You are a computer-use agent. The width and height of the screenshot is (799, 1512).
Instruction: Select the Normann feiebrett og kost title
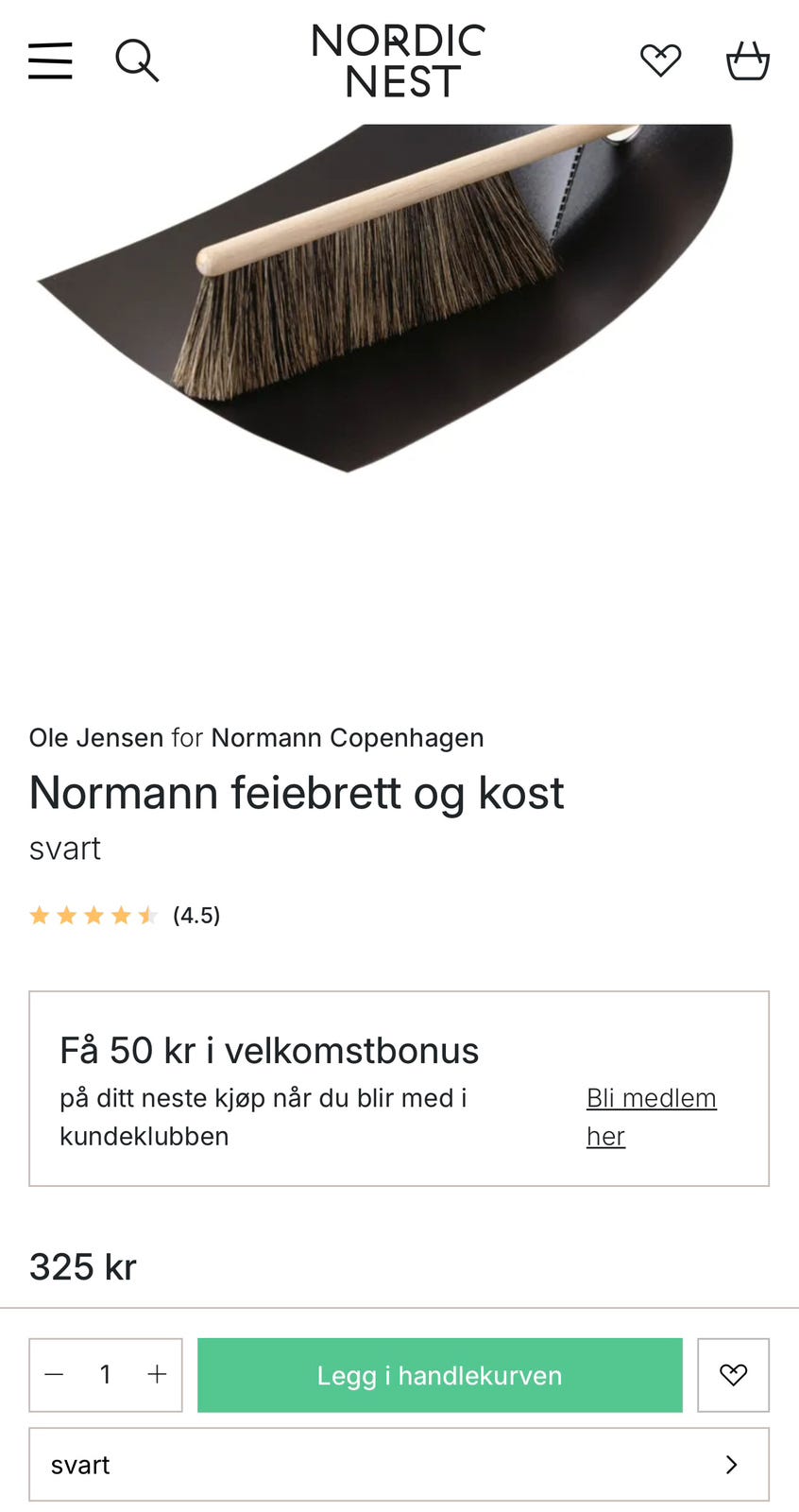pyautogui.click(x=297, y=793)
